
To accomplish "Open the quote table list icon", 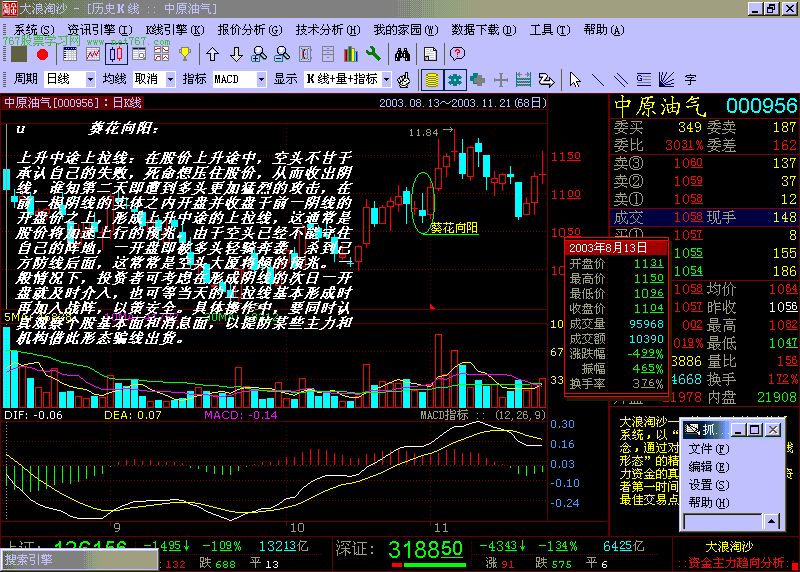I will coord(70,54).
